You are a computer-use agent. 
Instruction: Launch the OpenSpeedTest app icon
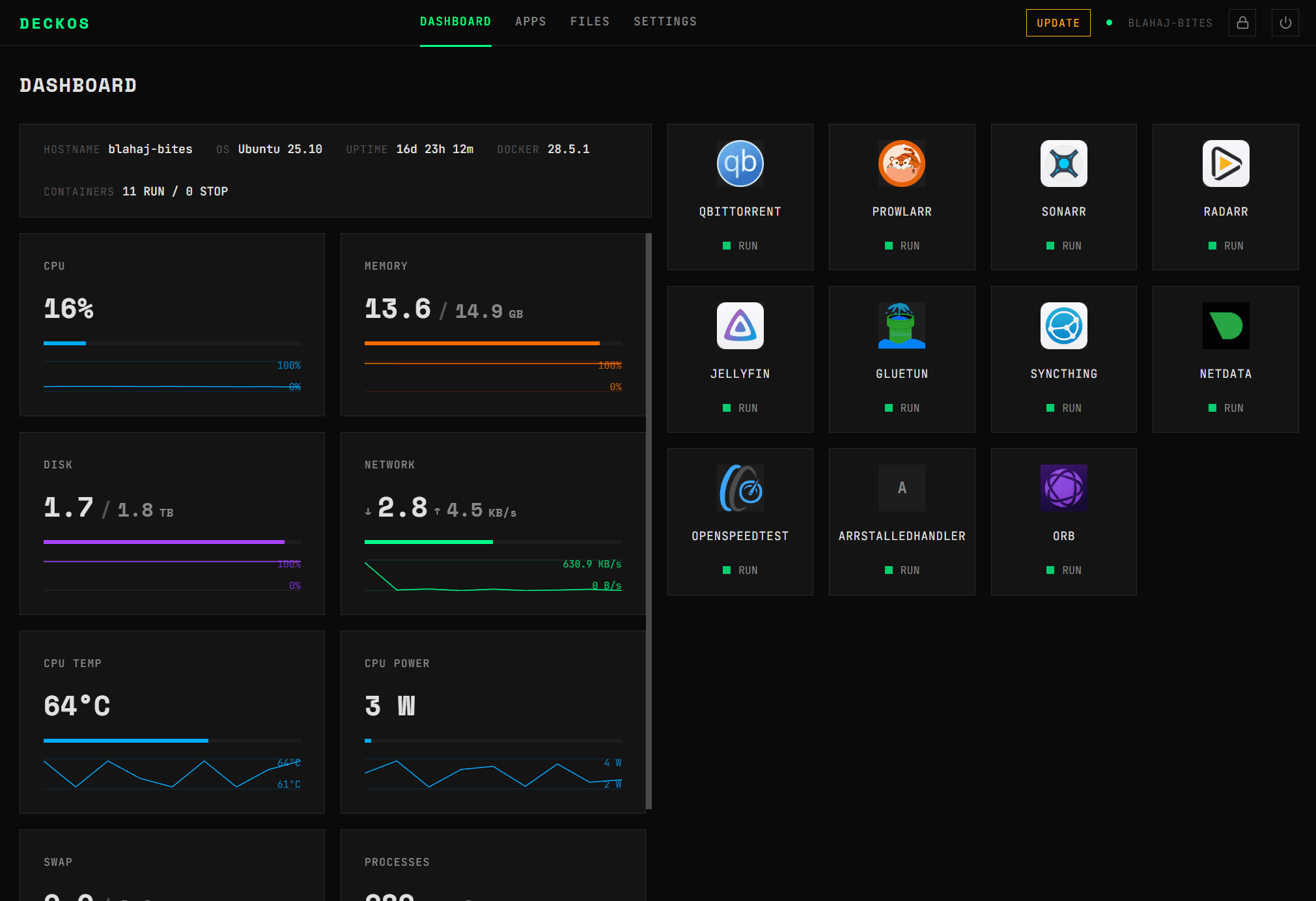740,488
